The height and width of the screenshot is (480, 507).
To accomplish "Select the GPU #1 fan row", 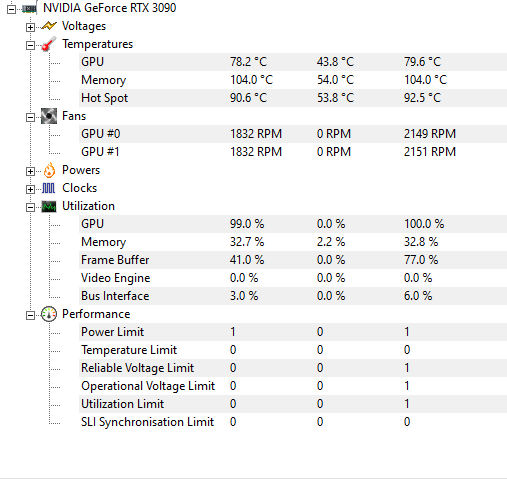I will click(293, 152).
